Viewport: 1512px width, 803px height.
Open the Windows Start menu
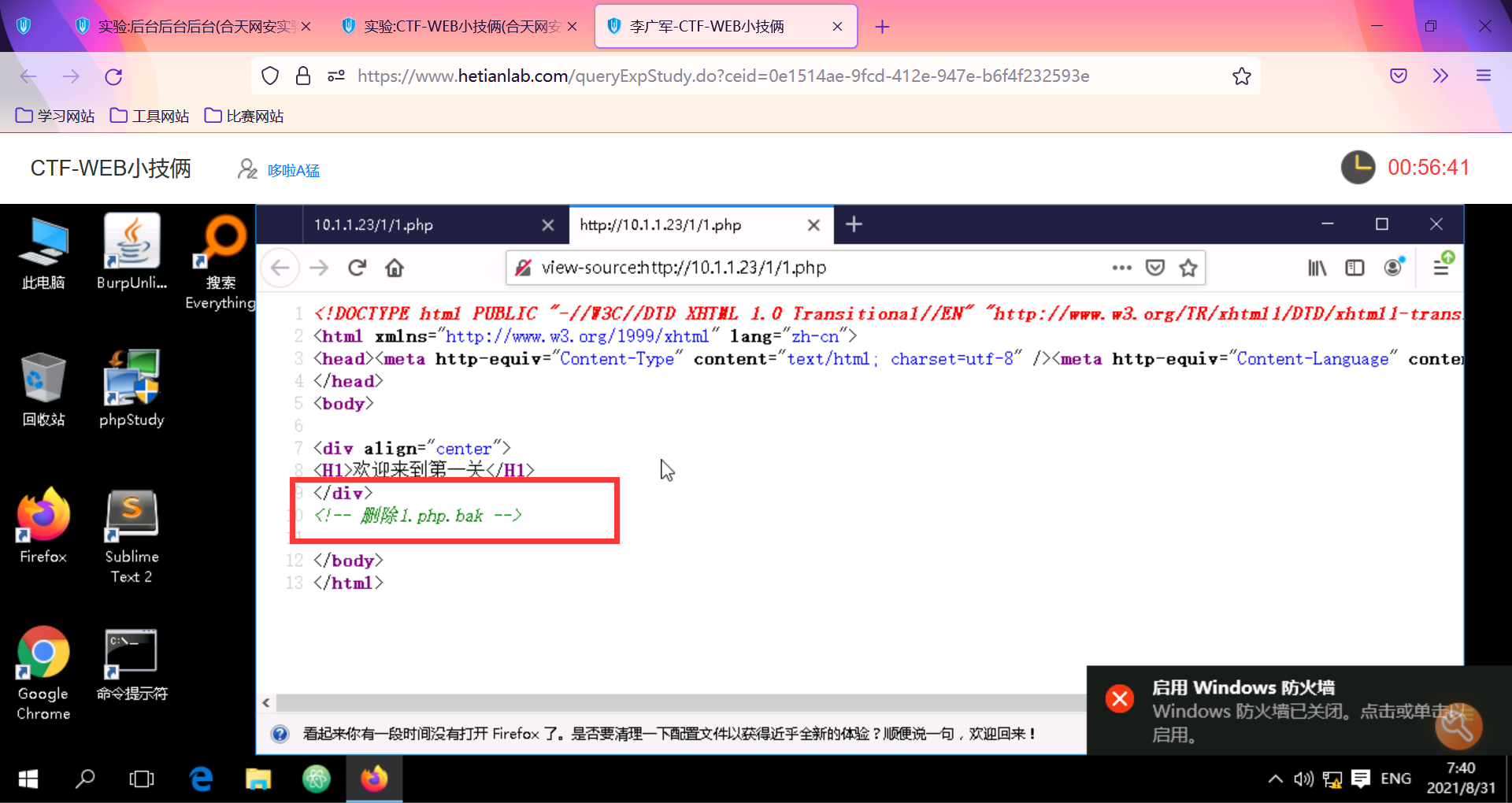pyautogui.click(x=28, y=779)
